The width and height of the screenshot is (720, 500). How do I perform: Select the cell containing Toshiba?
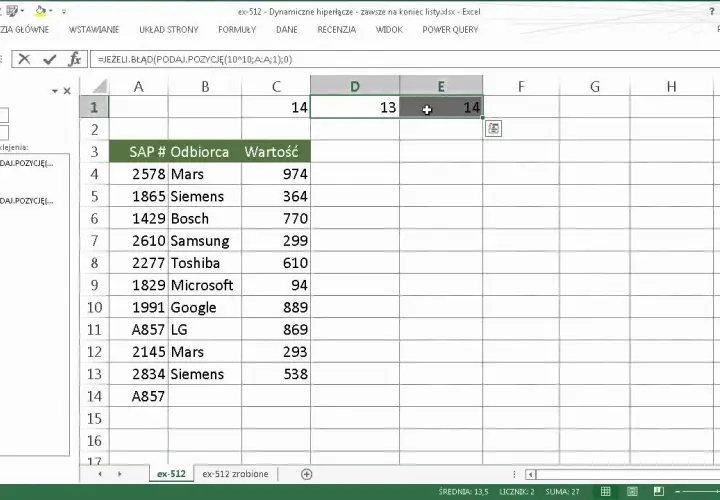pos(205,263)
